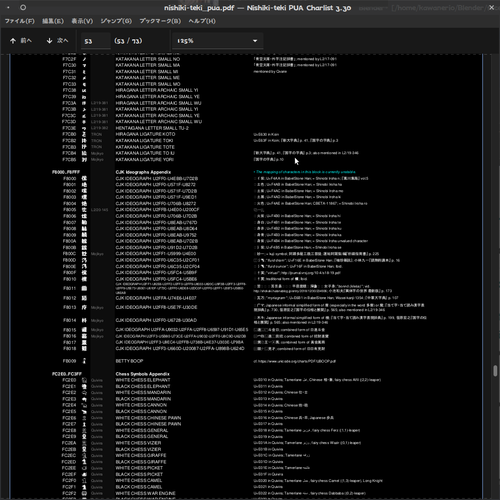500x500 pixels.
Task: Select text "CJK IDEOGRAPH U2FF0-U4E8B-U7D2B"
Action: pyautogui.click(x=157, y=179)
